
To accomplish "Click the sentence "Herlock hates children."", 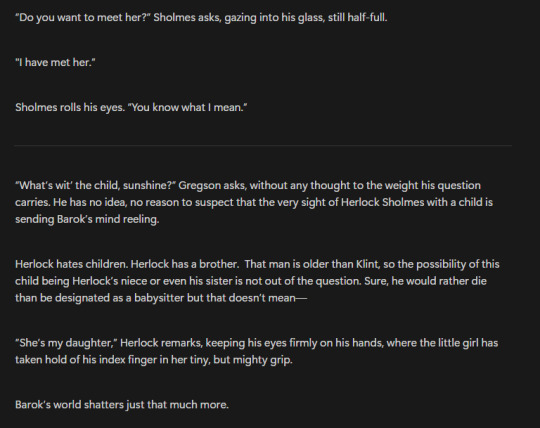I will click(71, 264).
